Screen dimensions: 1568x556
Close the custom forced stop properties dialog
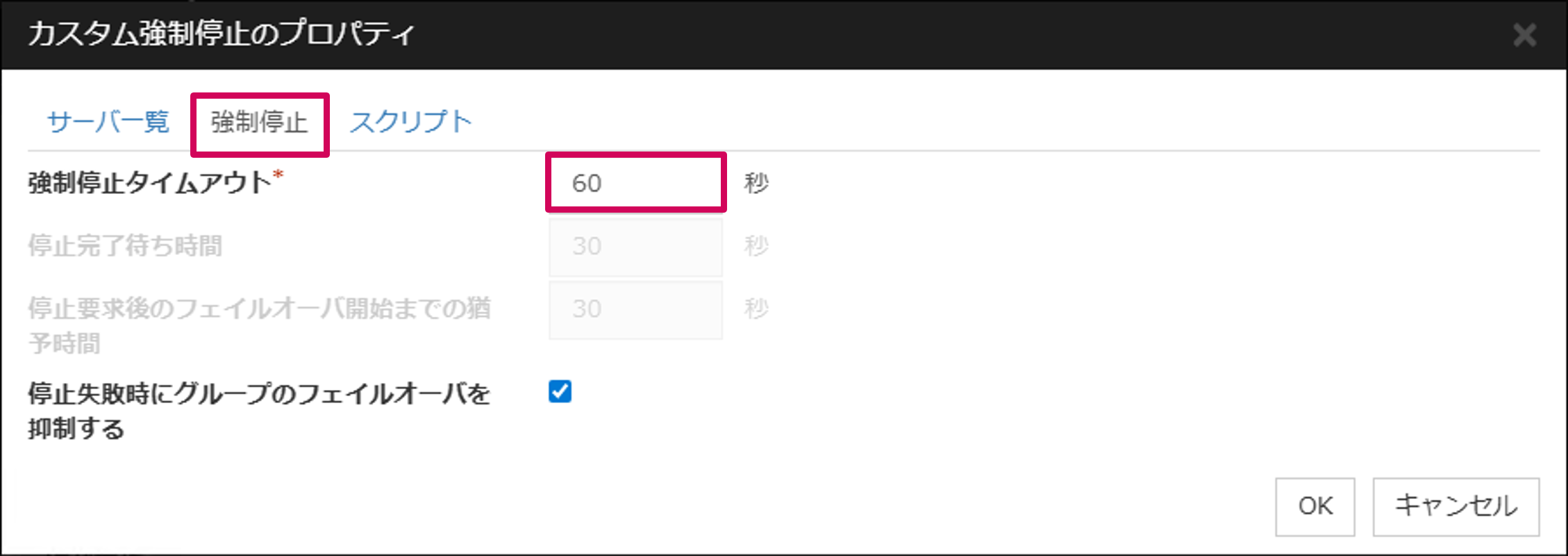click(x=1524, y=35)
